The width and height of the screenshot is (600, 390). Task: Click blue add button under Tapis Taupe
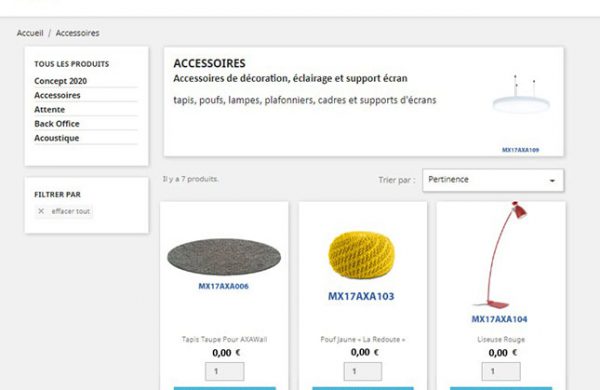coord(225,388)
